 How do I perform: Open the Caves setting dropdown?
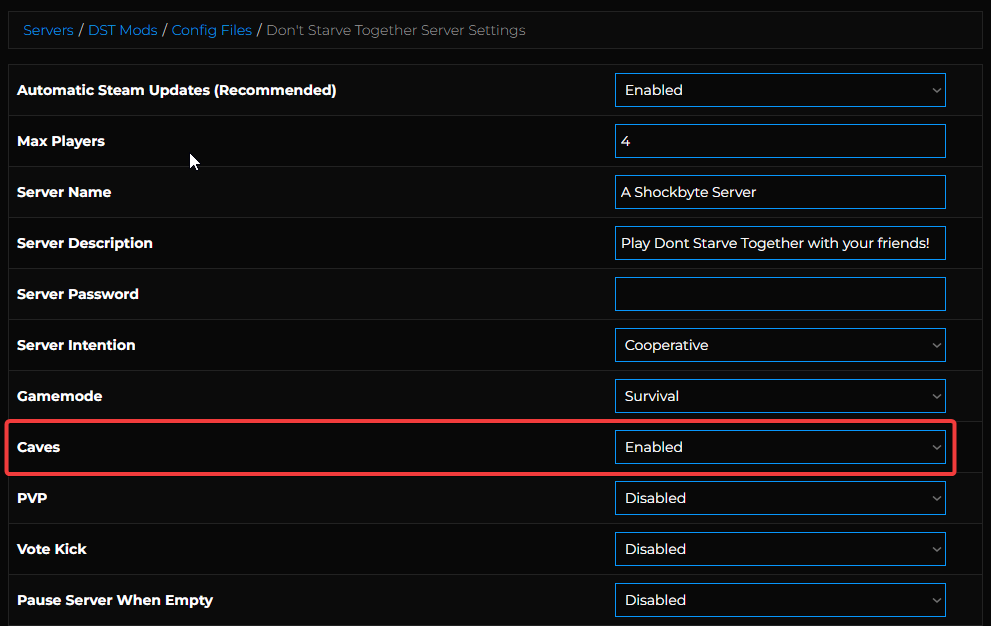pos(780,447)
